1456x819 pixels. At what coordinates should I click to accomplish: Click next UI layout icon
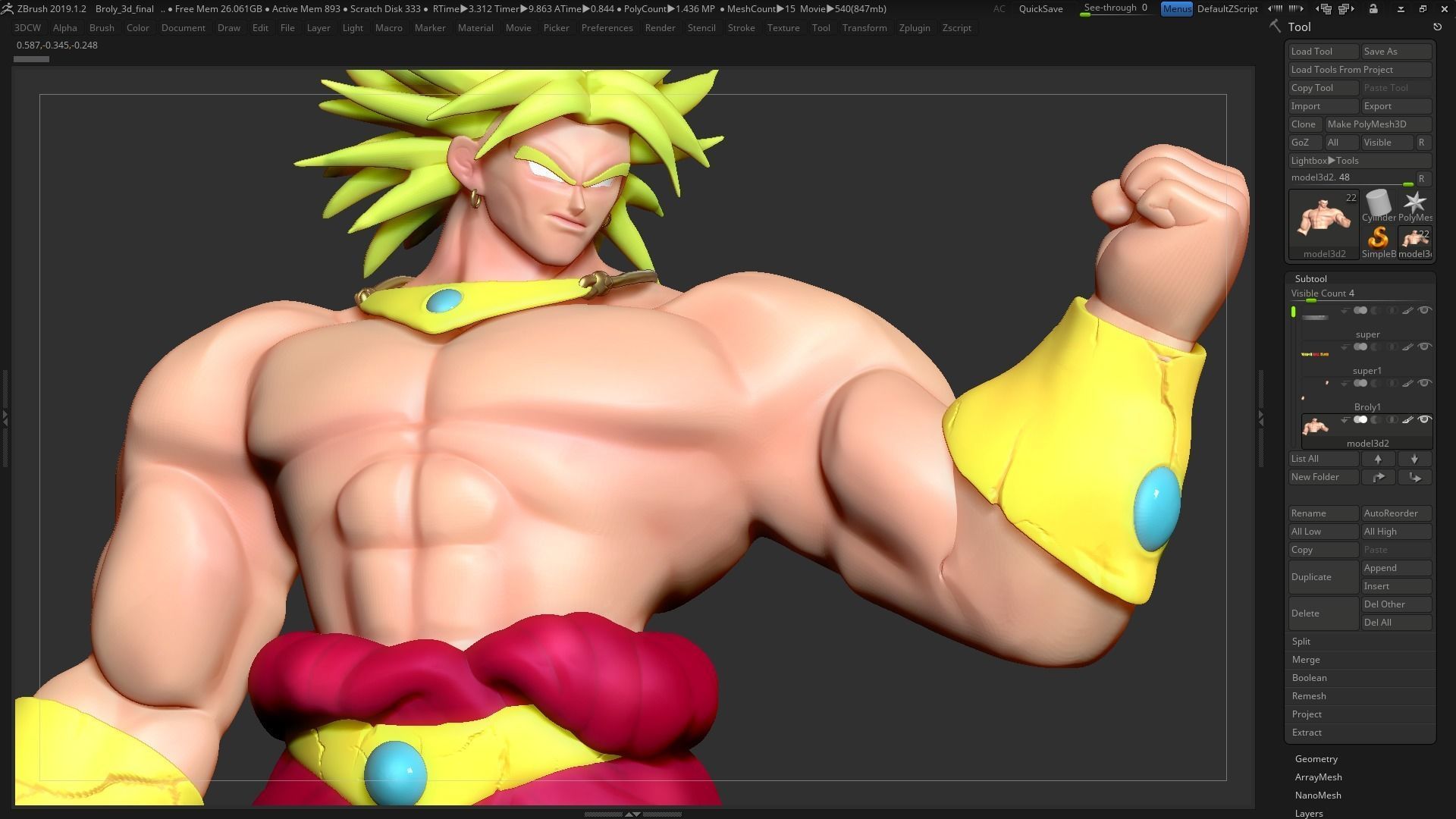click(1347, 8)
